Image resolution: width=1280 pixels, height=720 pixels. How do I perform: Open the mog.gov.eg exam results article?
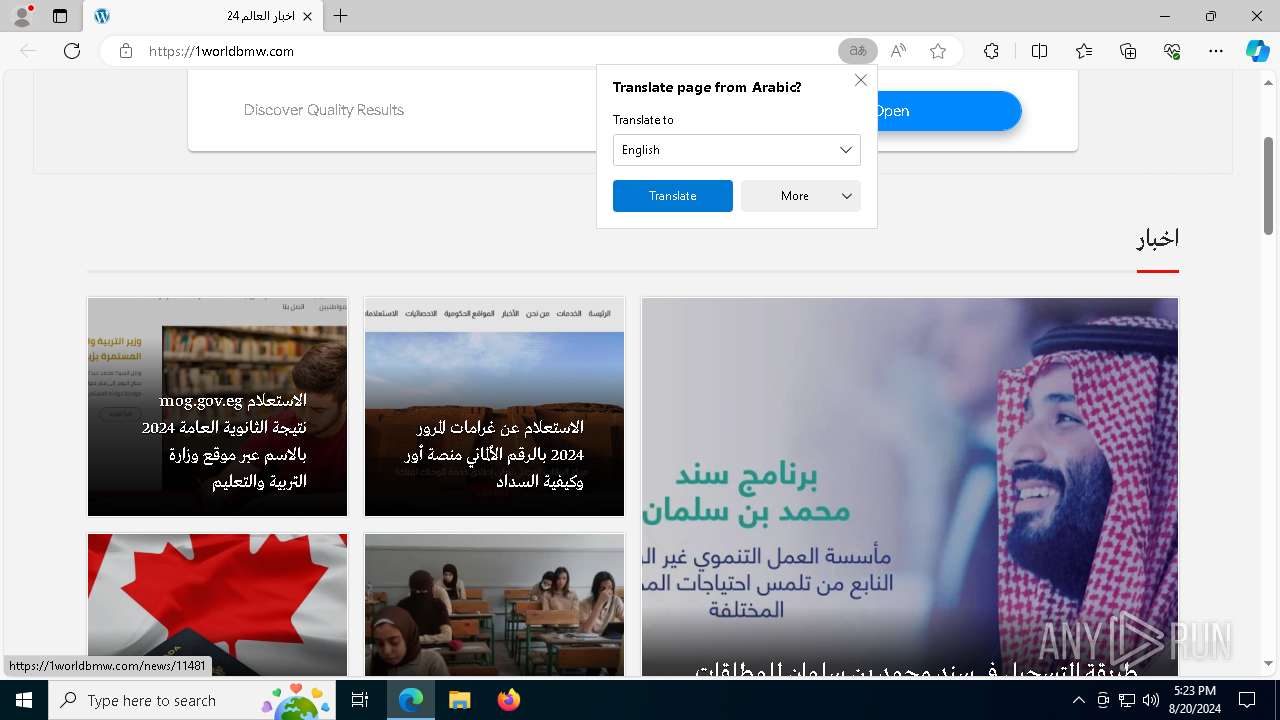pos(217,406)
